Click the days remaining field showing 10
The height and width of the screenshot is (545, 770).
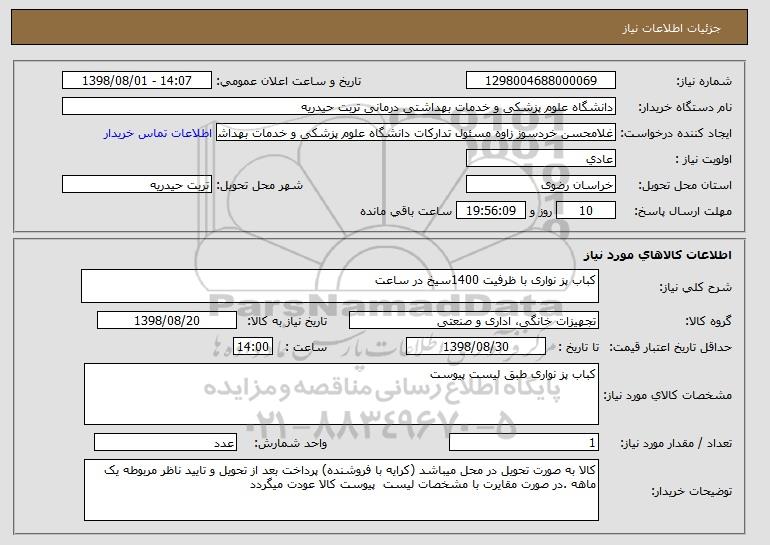point(586,211)
